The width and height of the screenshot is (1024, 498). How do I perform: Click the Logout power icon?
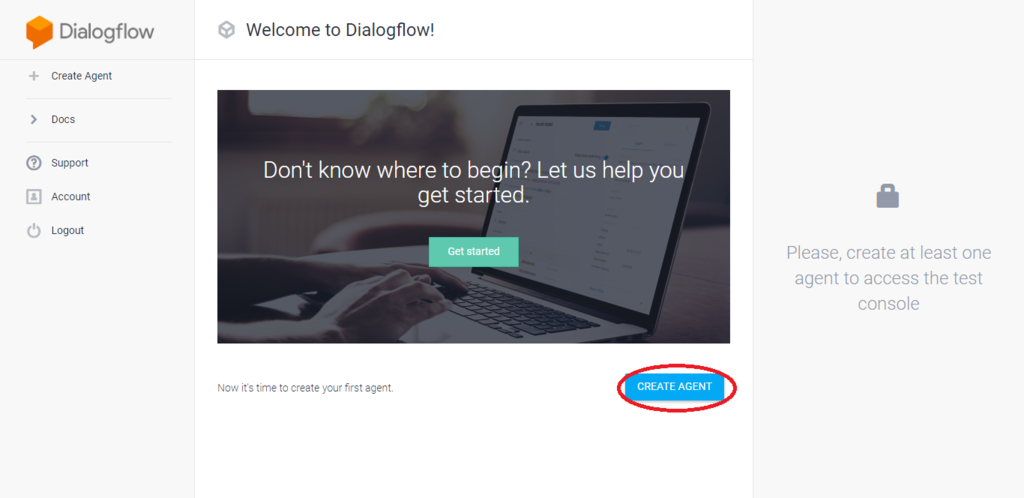click(x=34, y=230)
